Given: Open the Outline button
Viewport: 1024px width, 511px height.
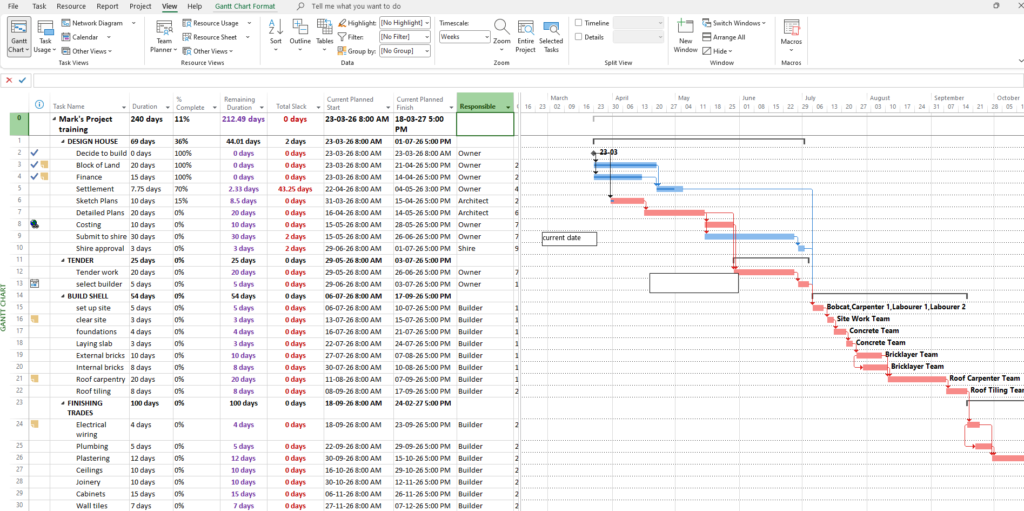Looking at the screenshot, I should 300,37.
